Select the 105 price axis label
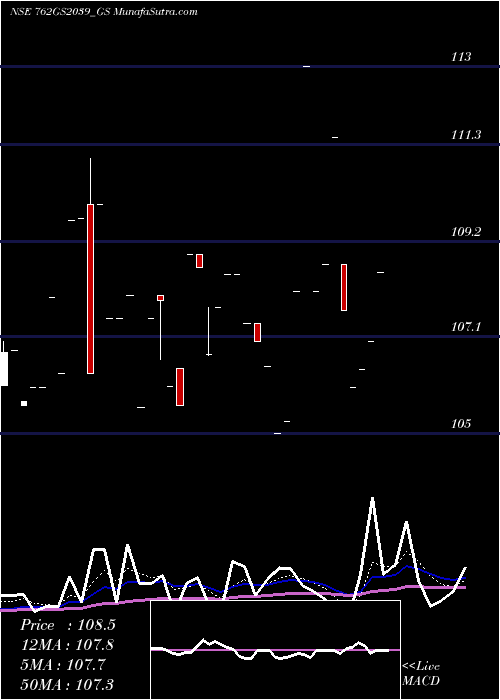 coord(461,423)
